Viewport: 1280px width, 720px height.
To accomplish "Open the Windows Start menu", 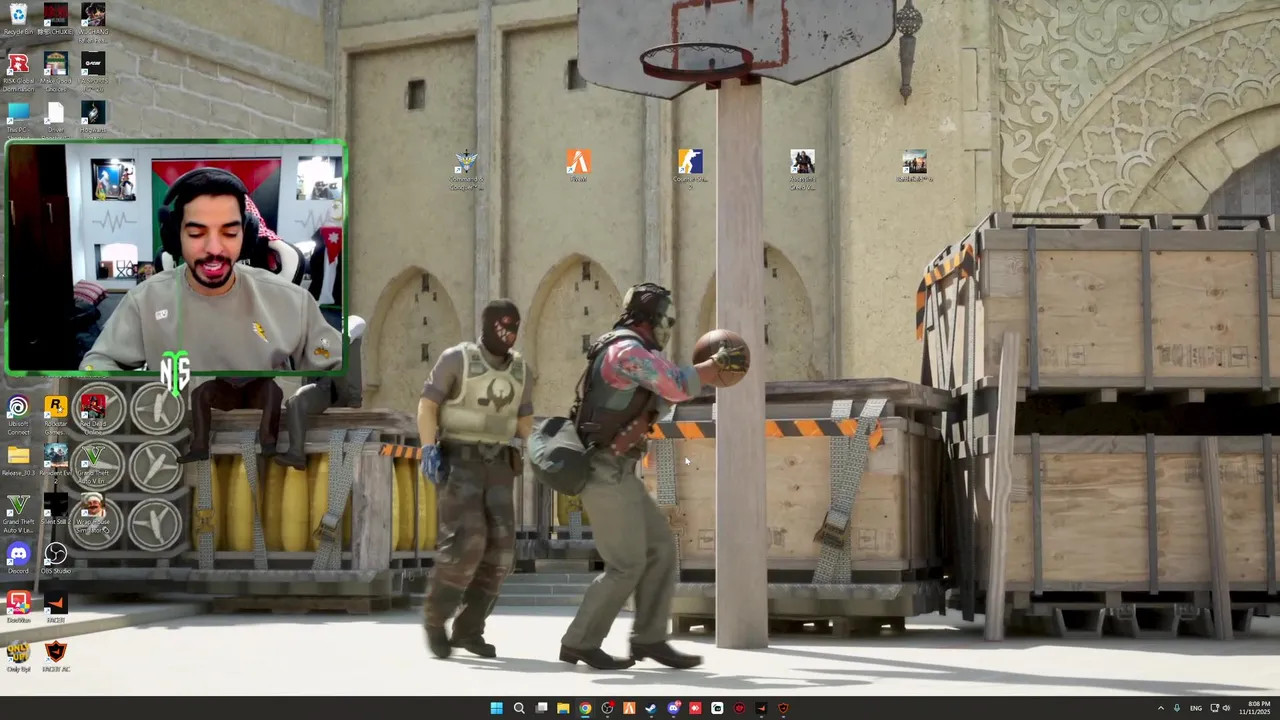I will pos(496,708).
